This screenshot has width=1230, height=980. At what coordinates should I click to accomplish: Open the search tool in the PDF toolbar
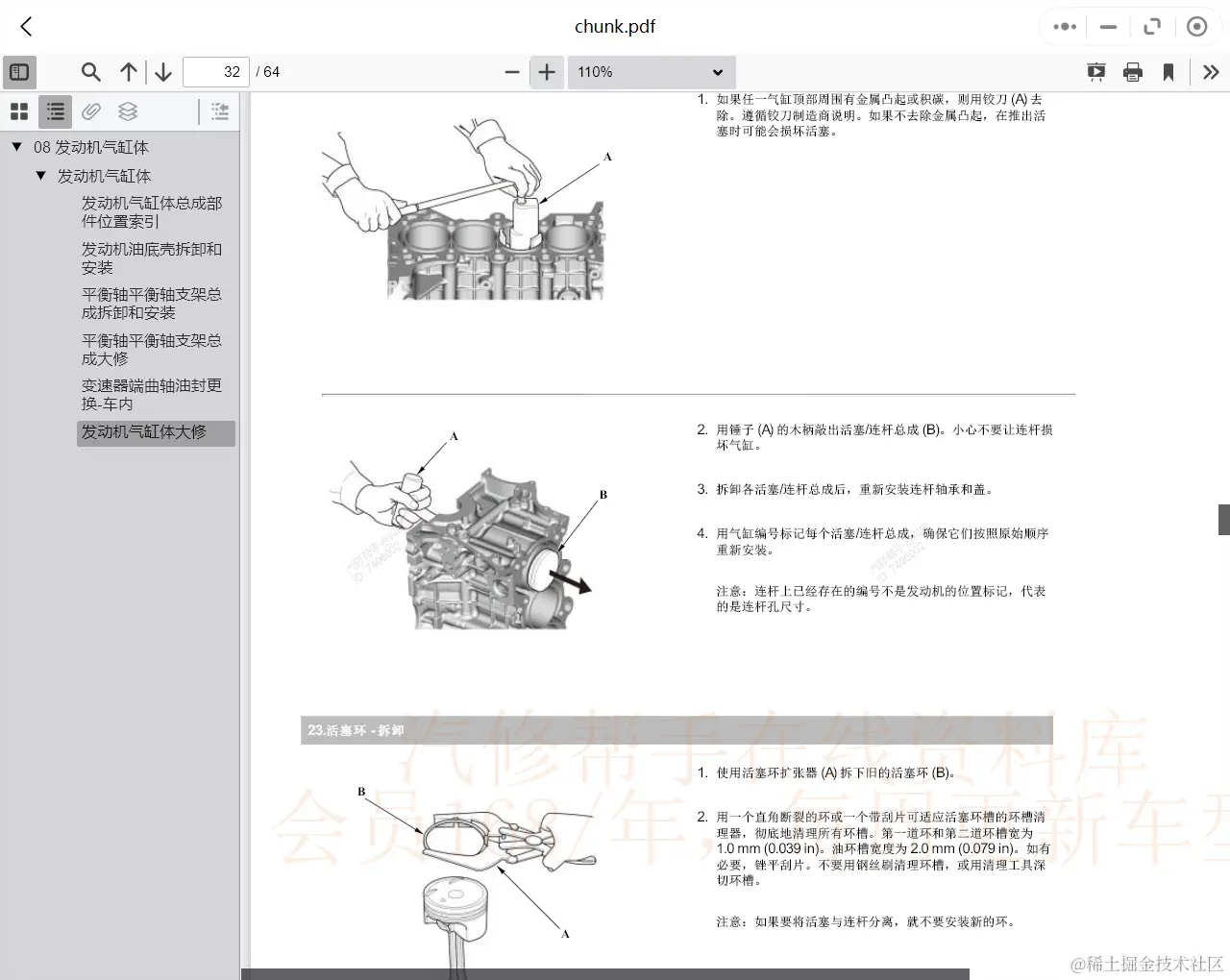pyautogui.click(x=90, y=71)
